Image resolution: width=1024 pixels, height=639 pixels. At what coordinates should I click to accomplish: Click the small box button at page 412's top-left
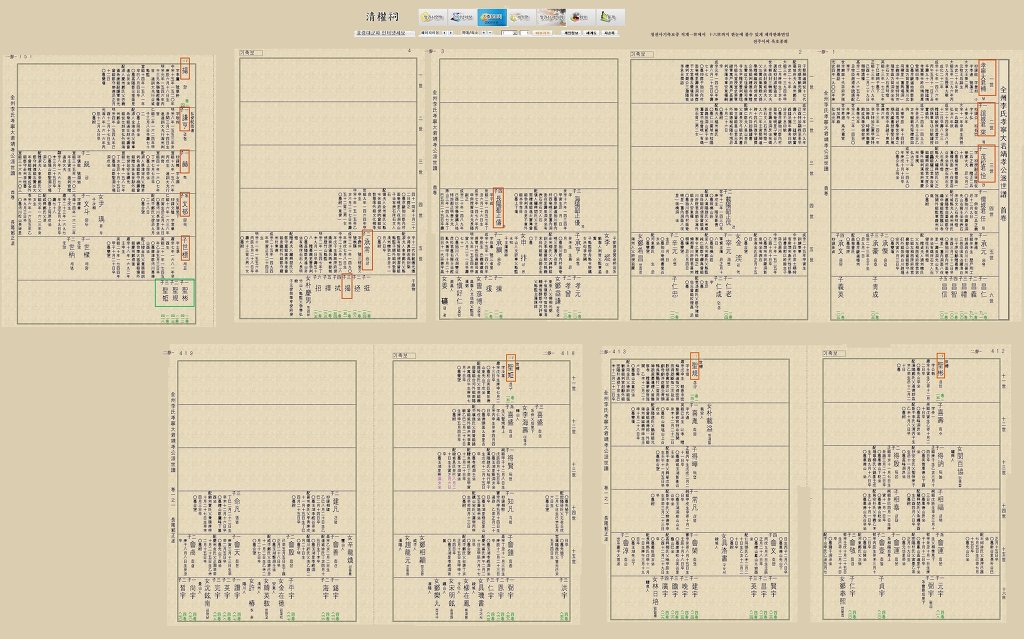834,353
